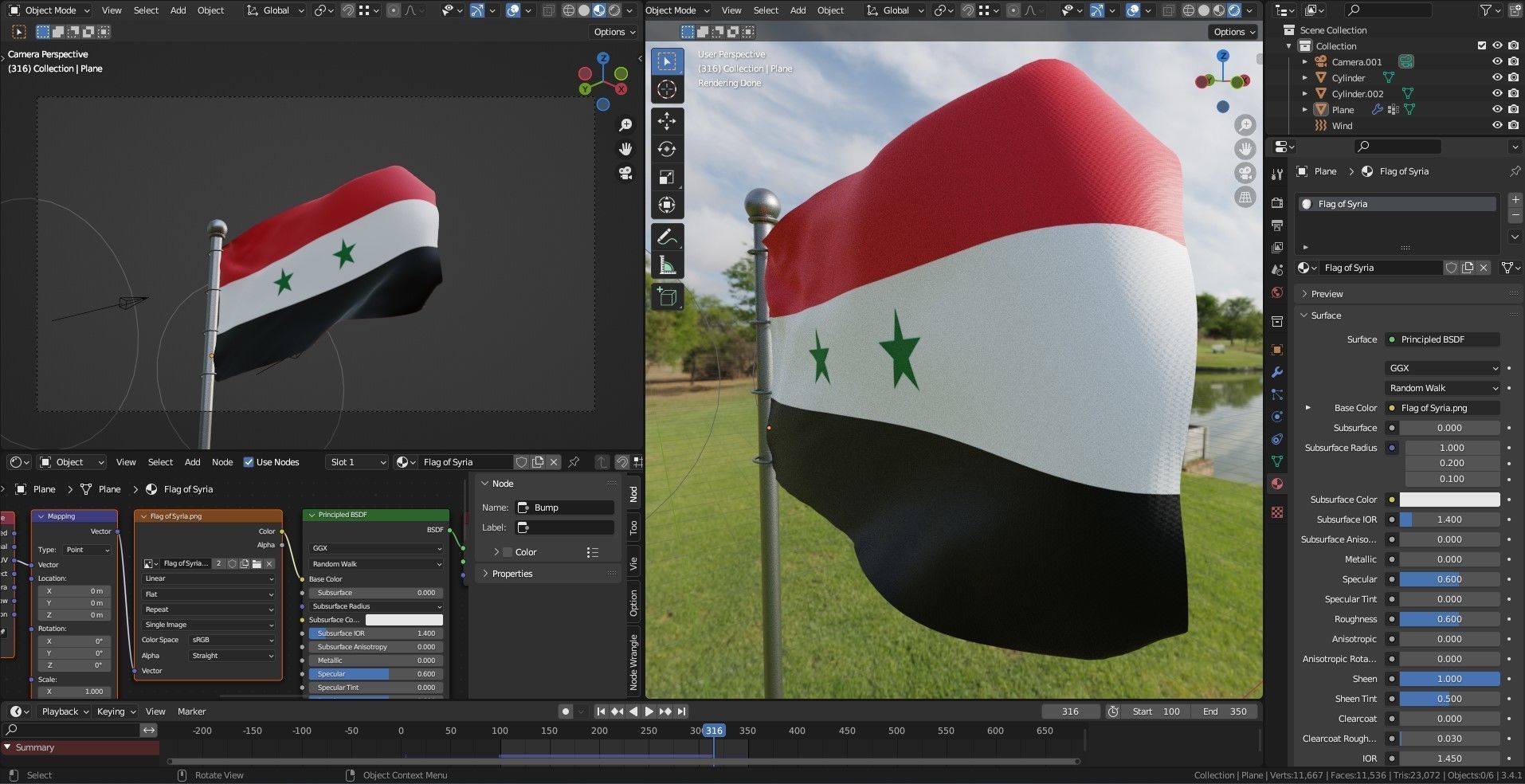Switch to Node Wrangle sidebar tab
The height and width of the screenshot is (784, 1525).
[633, 661]
